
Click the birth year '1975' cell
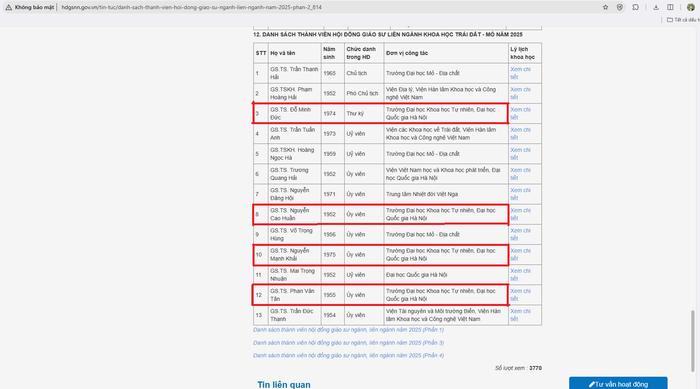(332, 255)
